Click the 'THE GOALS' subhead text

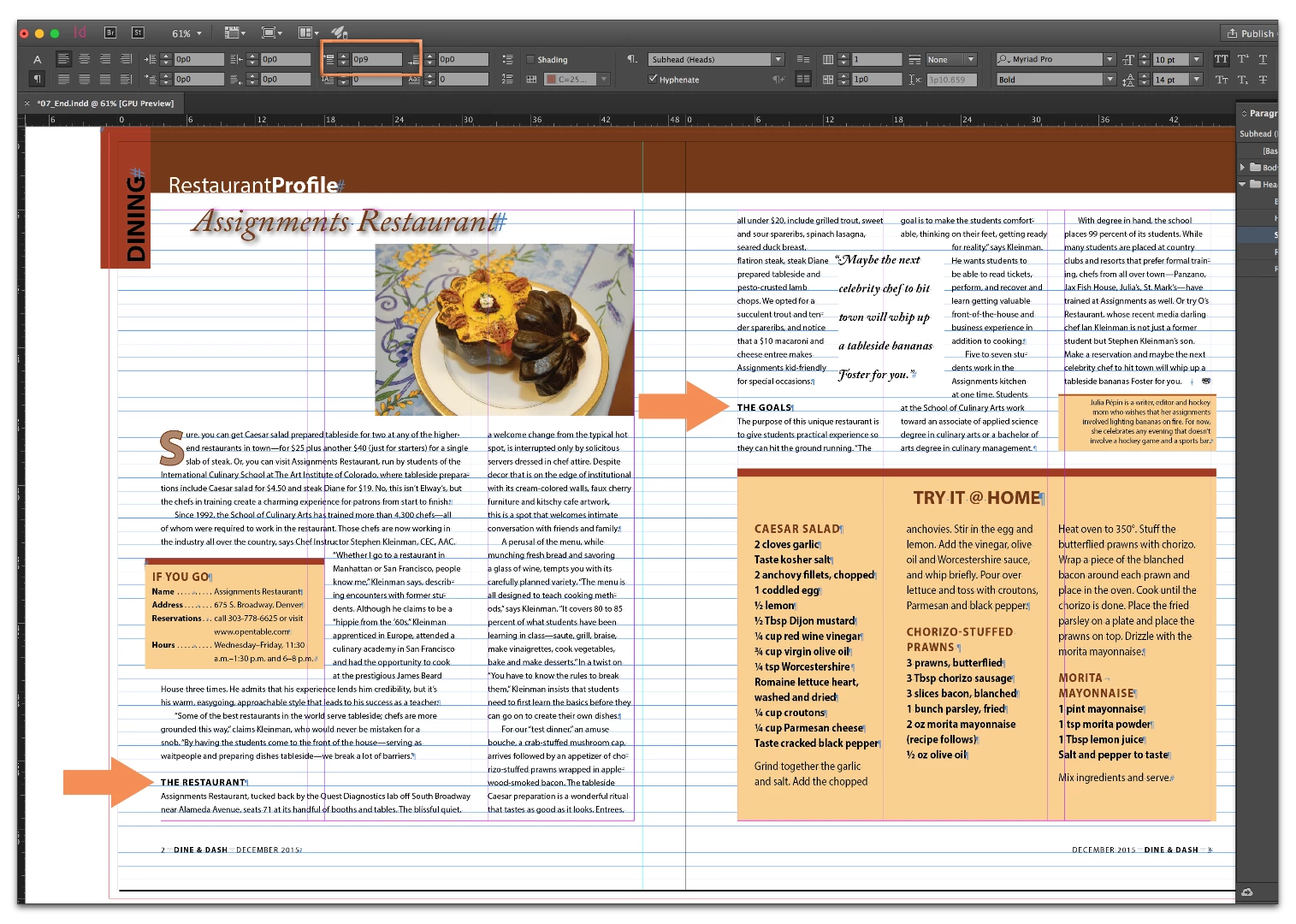point(764,407)
